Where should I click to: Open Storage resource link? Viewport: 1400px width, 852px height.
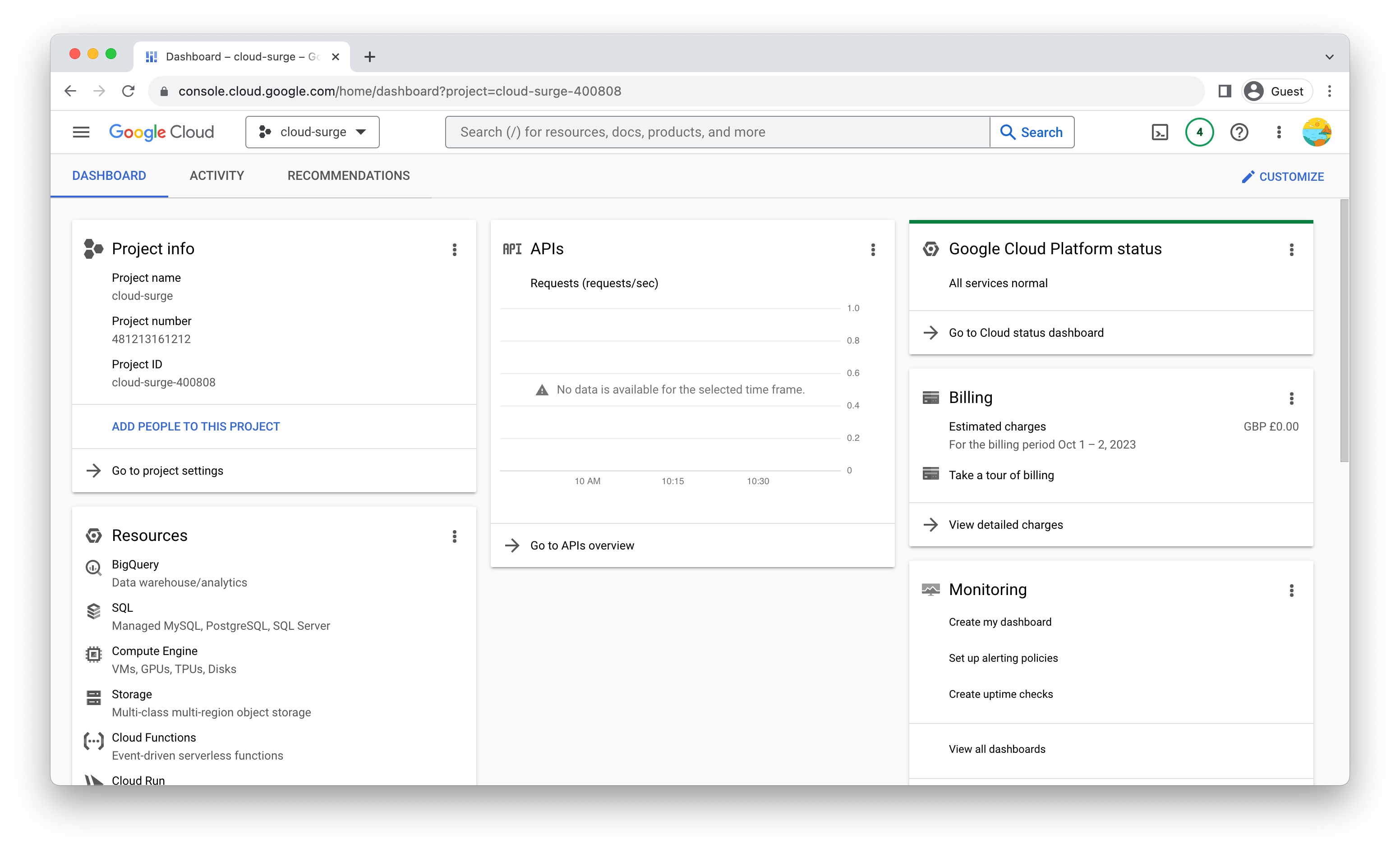(x=132, y=694)
